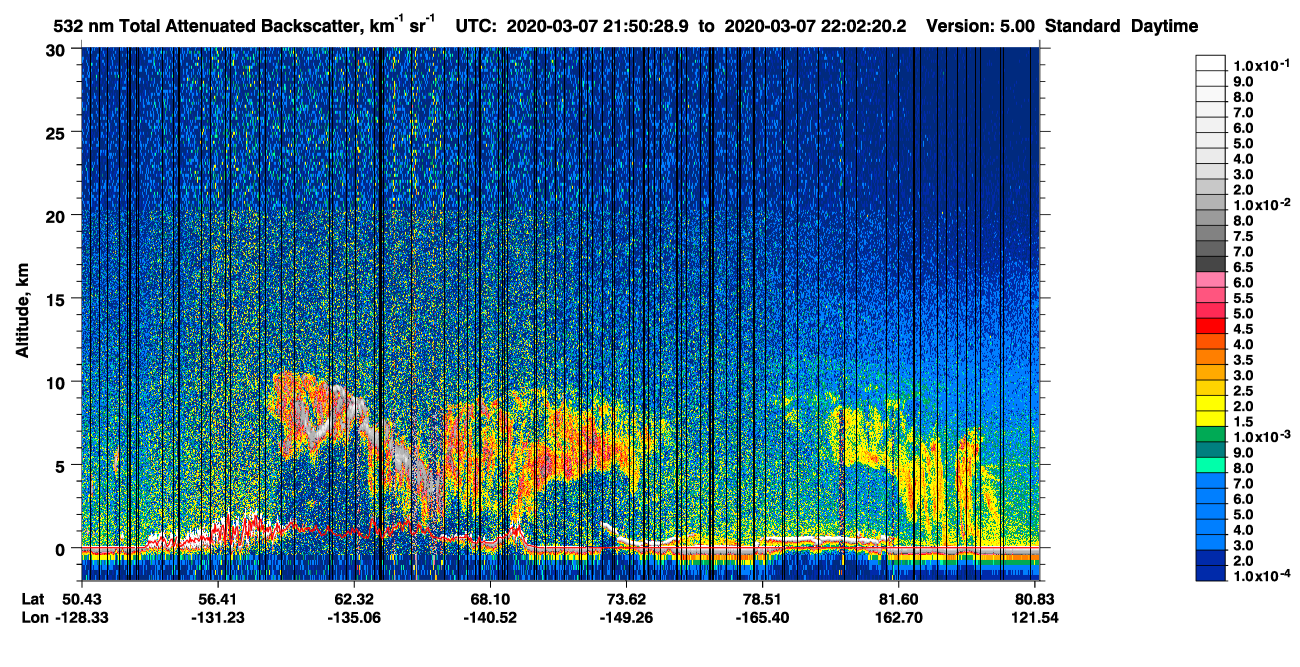Click the word 'Daytime' in the header
Viewport: 1300px width, 667px height.
1164,27
